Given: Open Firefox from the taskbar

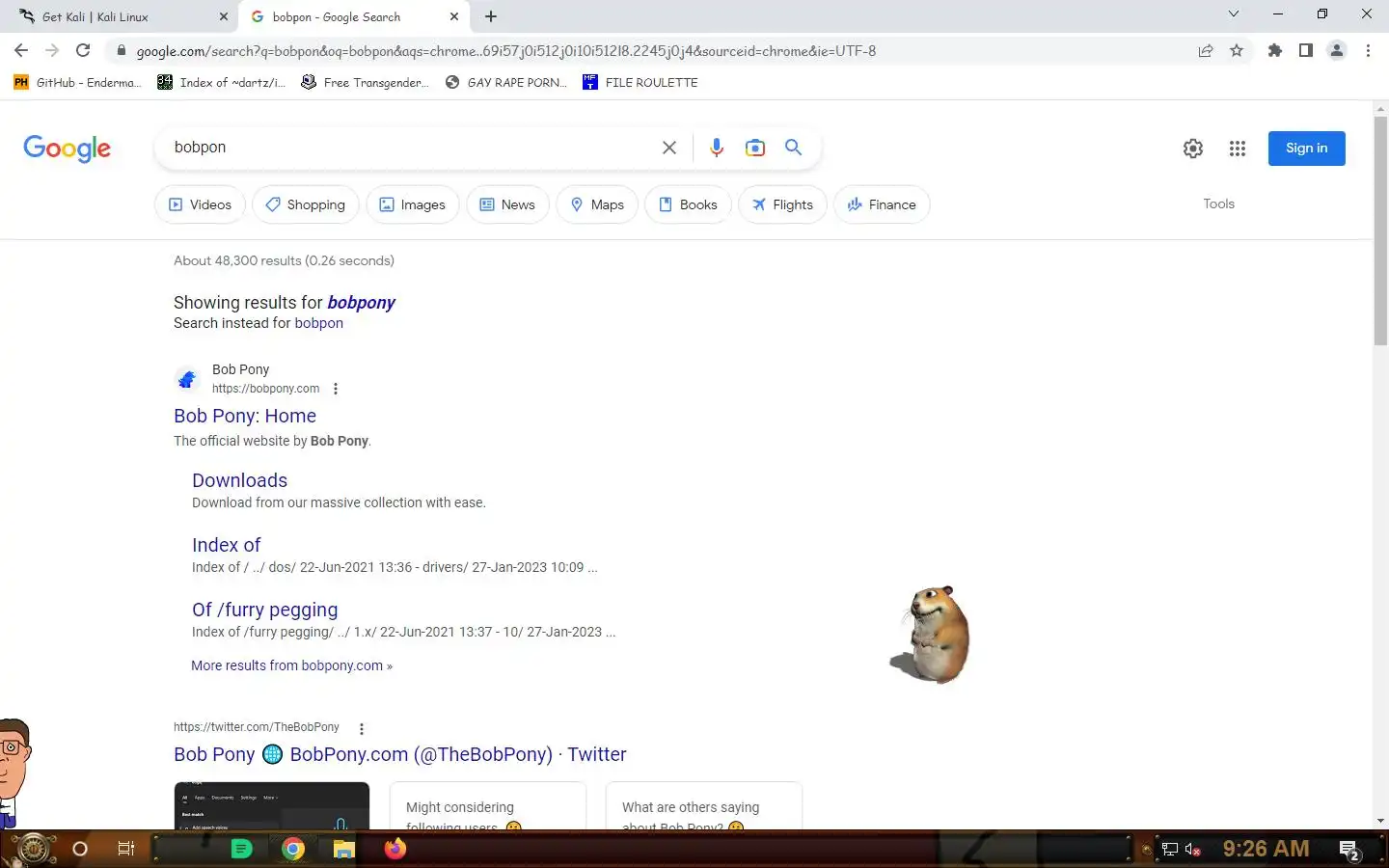Looking at the screenshot, I should point(395,849).
